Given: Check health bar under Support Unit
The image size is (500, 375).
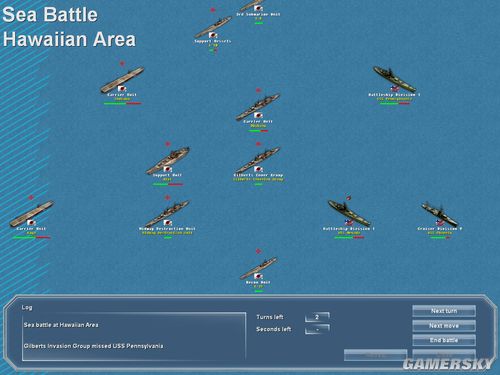Looking at the screenshot, I should (x=168, y=184).
